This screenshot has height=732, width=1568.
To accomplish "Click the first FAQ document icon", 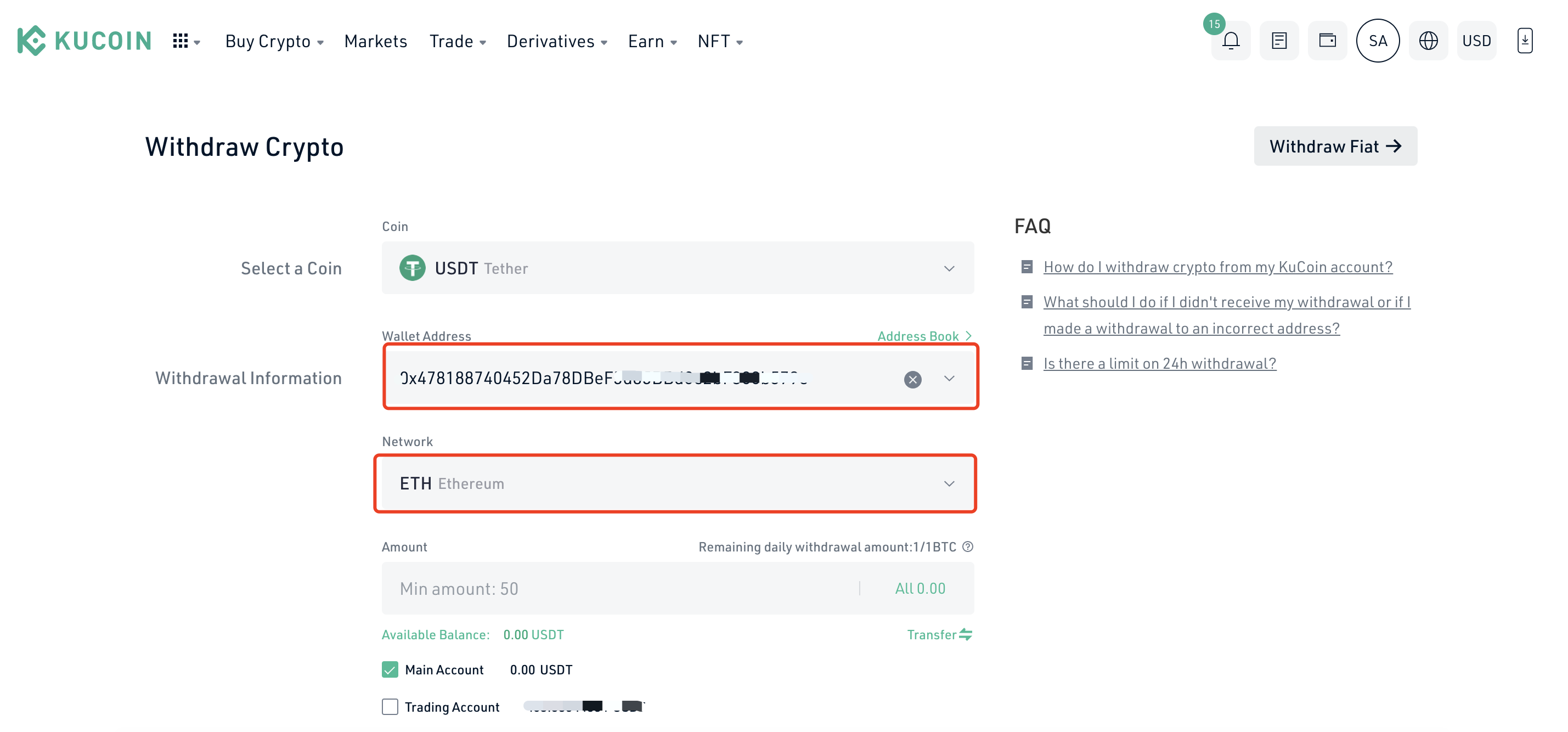I will (x=1027, y=267).
